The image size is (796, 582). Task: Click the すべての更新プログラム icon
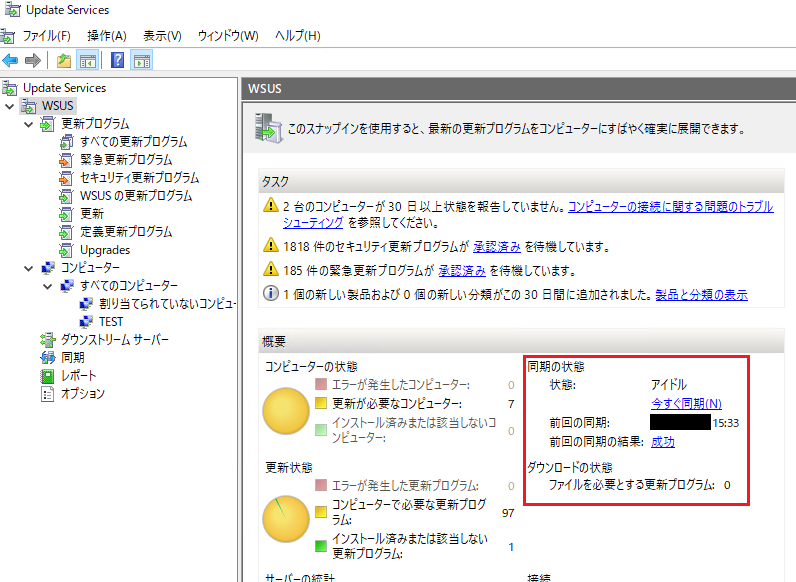66,142
